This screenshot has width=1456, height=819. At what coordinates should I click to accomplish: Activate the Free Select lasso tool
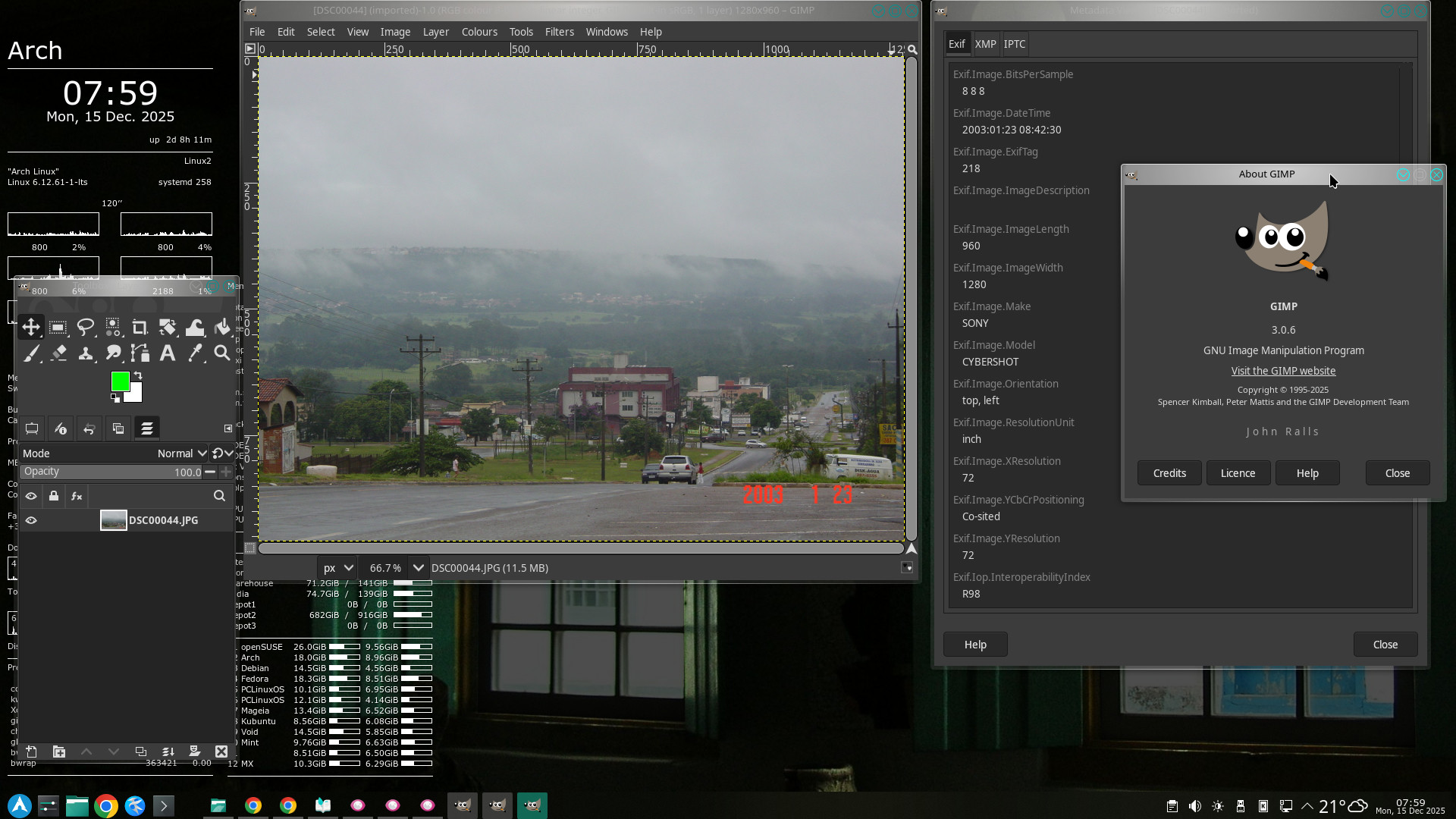(85, 328)
